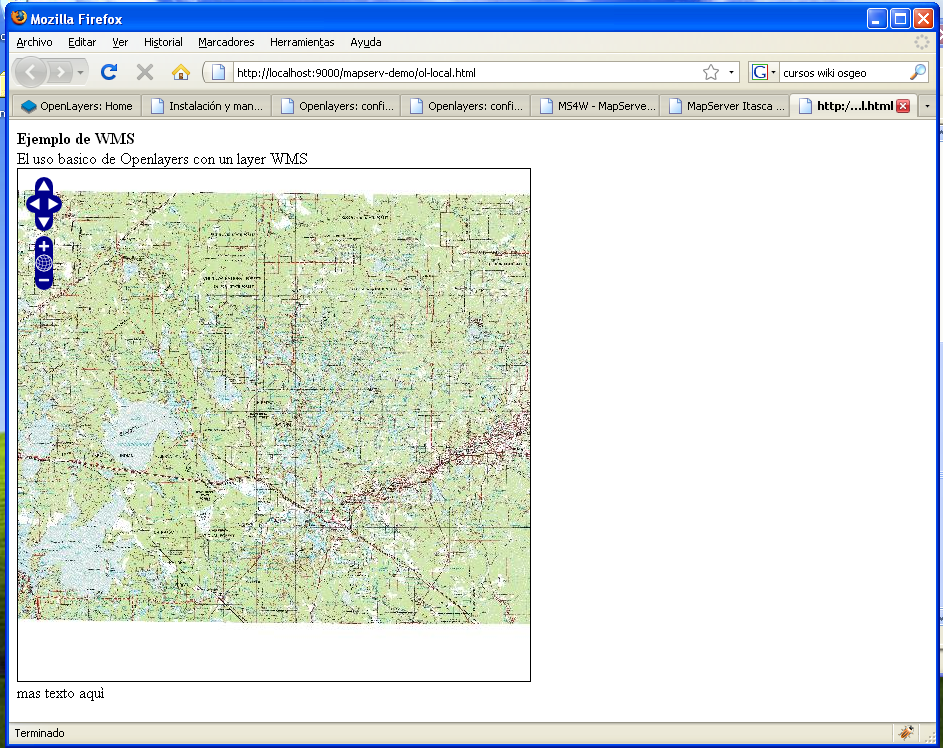This screenshot has width=943, height=748.
Task: Click the search magnifier button
Action: tap(917, 72)
